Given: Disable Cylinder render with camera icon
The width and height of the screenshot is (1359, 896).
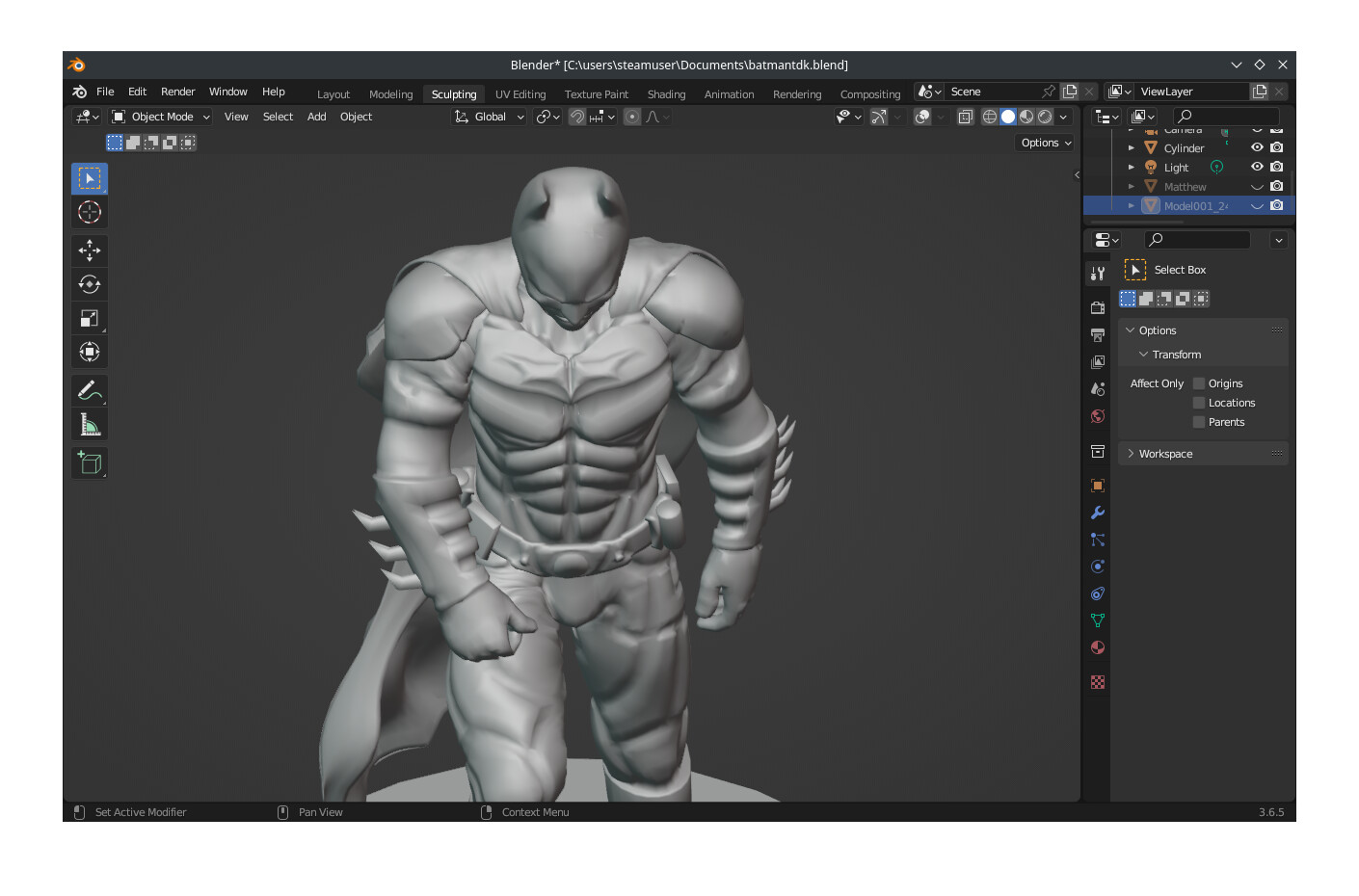Looking at the screenshot, I should (x=1277, y=147).
